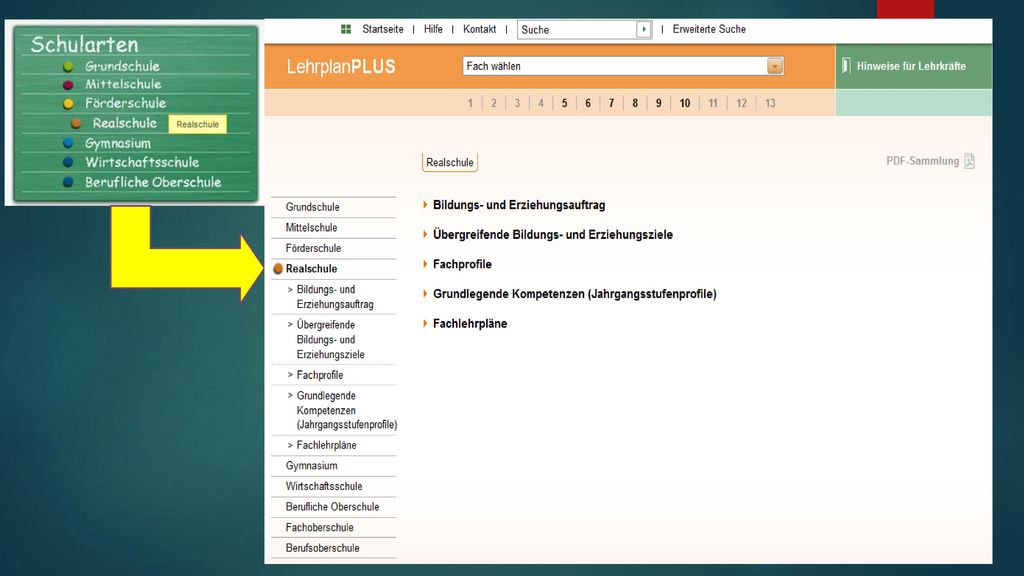Open the Fach wählen dropdown arrow
The image size is (1024, 576).
[x=775, y=66]
